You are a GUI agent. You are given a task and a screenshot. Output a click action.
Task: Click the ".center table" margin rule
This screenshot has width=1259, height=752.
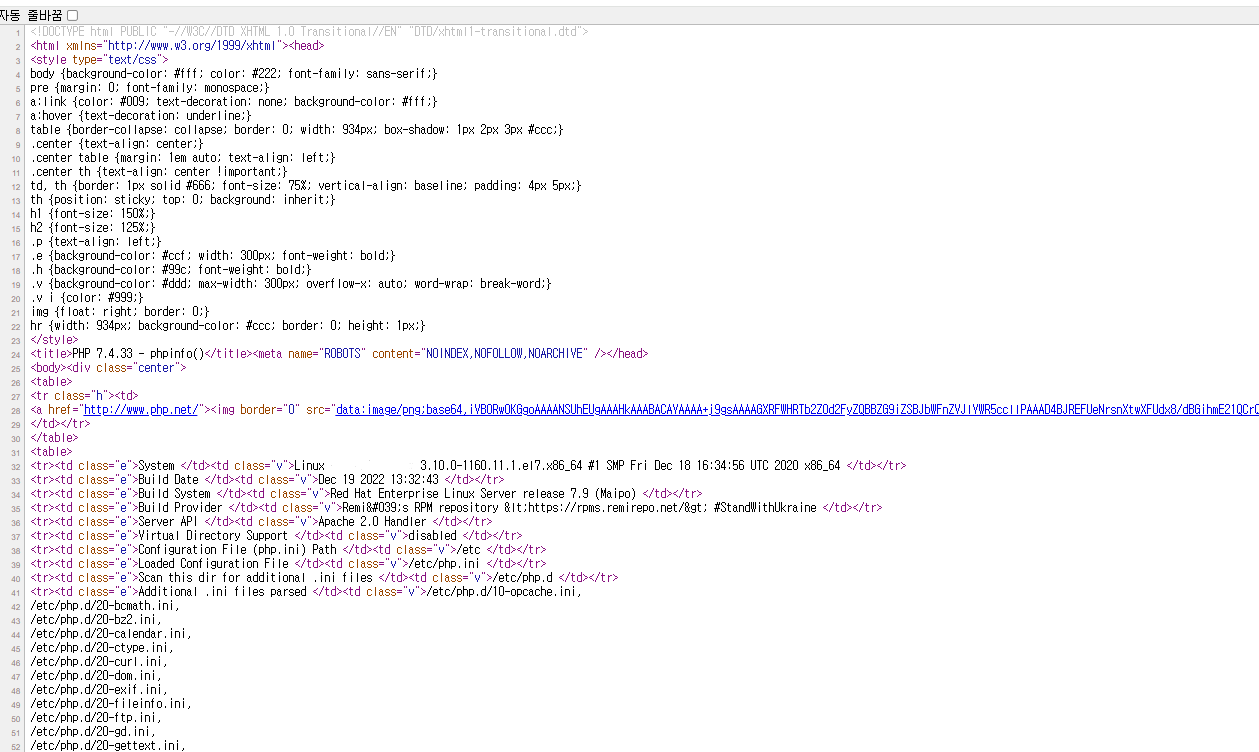[183, 158]
